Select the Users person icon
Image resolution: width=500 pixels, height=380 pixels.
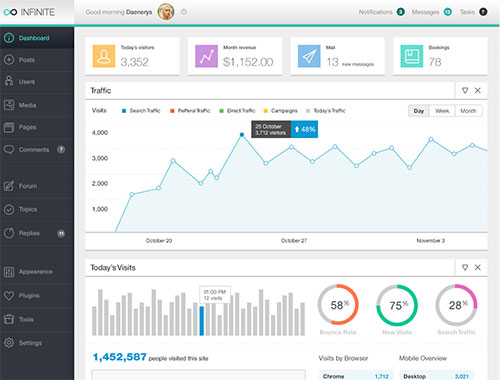pyautogui.click(x=9, y=81)
